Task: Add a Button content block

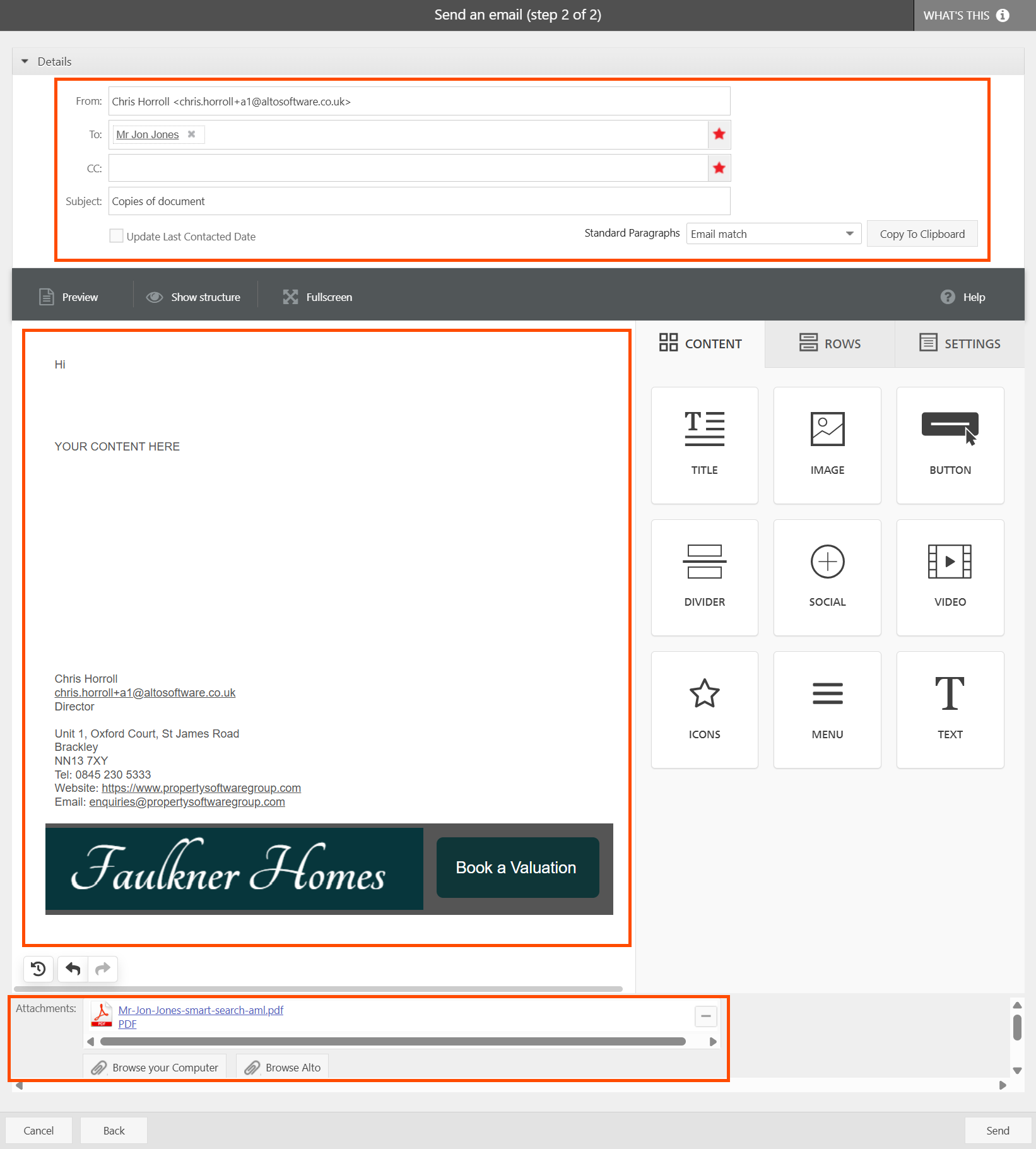Action: [x=950, y=445]
